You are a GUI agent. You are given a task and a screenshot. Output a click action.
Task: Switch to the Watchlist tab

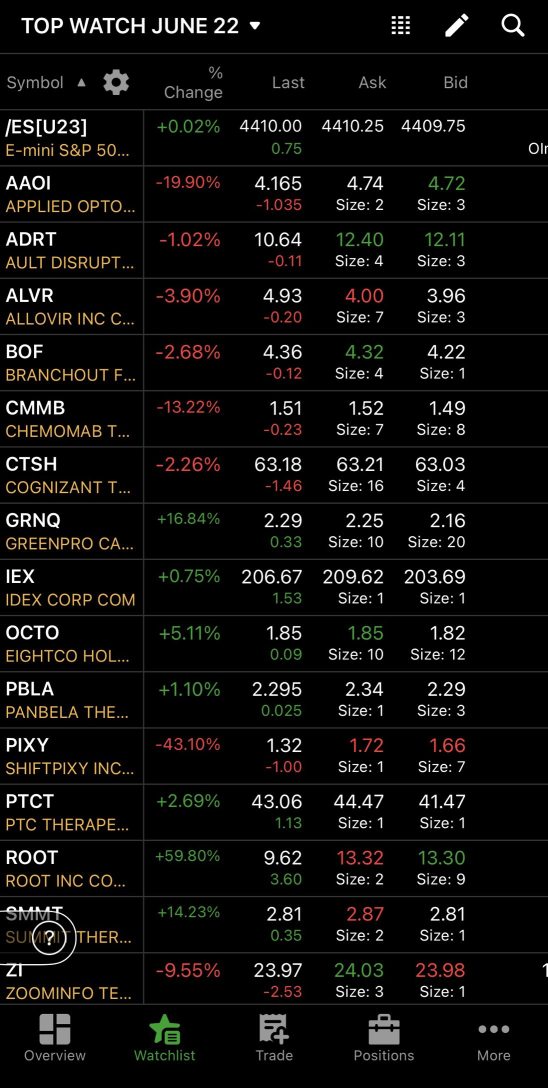[x=164, y=1037]
